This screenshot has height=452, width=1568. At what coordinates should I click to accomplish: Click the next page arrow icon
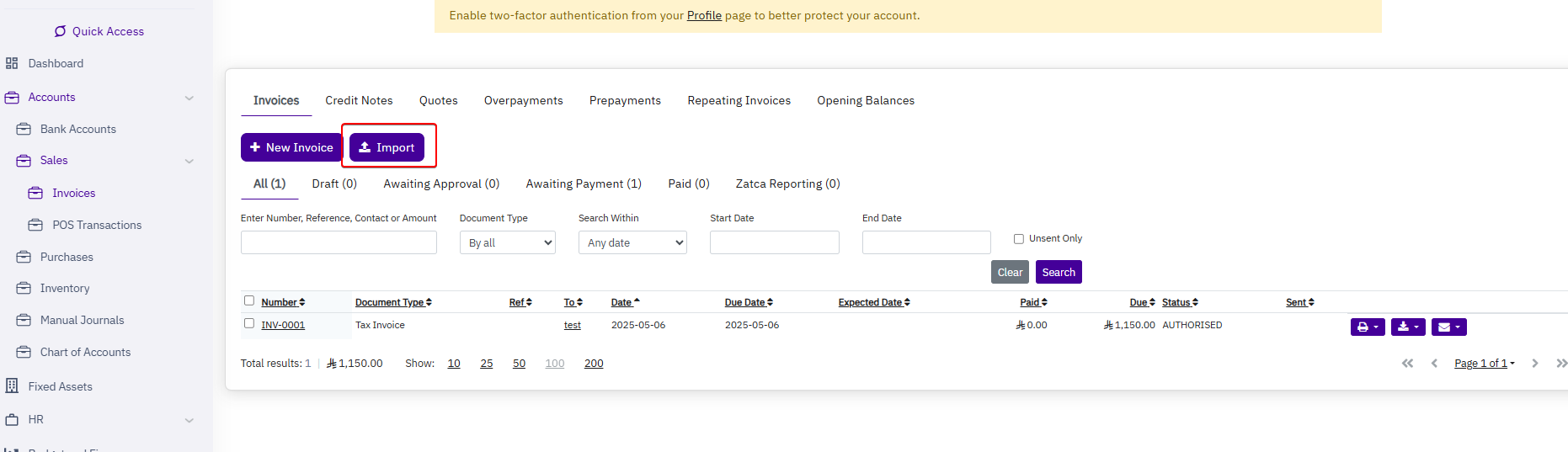pyautogui.click(x=1535, y=364)
